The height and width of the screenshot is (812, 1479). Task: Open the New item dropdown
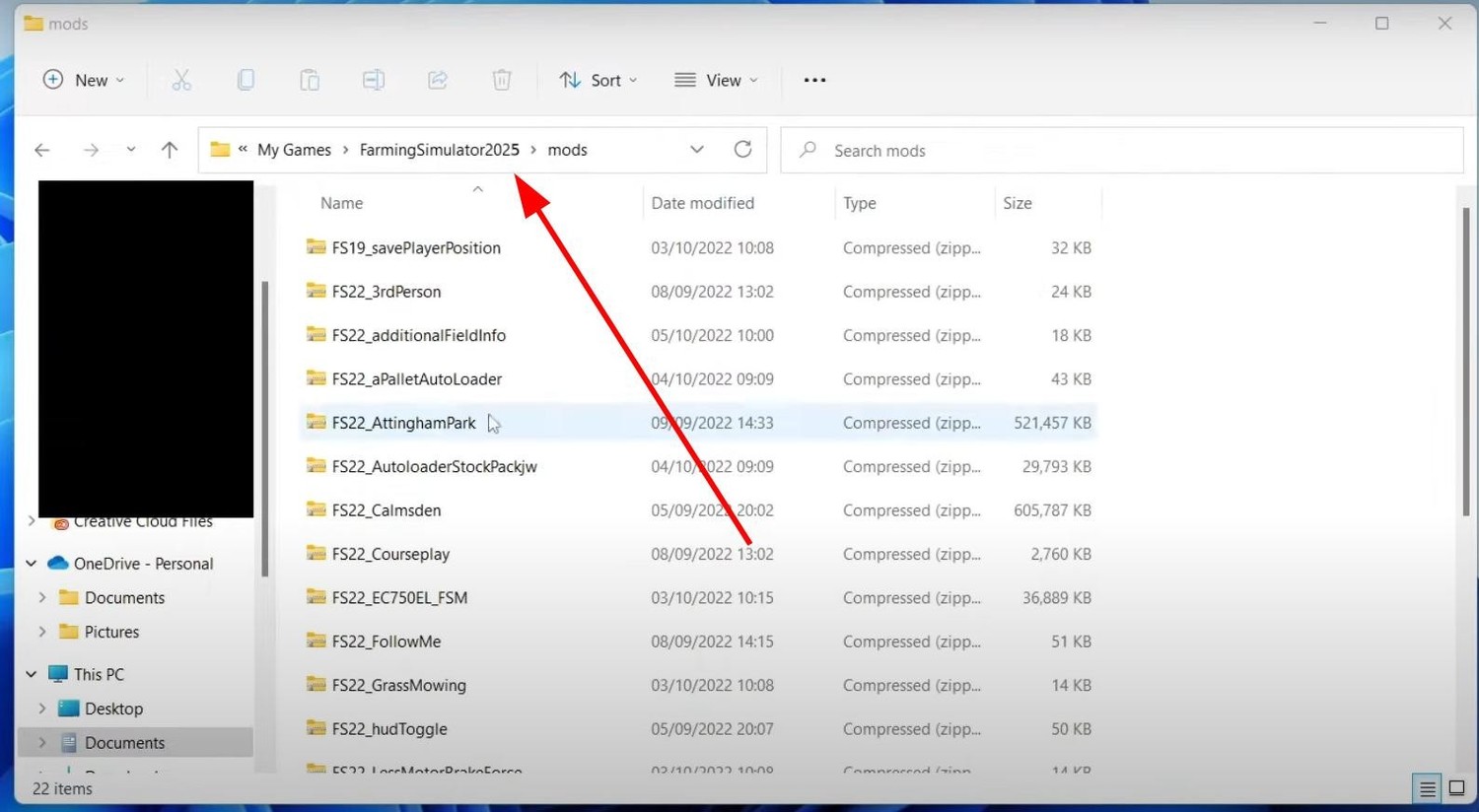[x=84, y=80]
